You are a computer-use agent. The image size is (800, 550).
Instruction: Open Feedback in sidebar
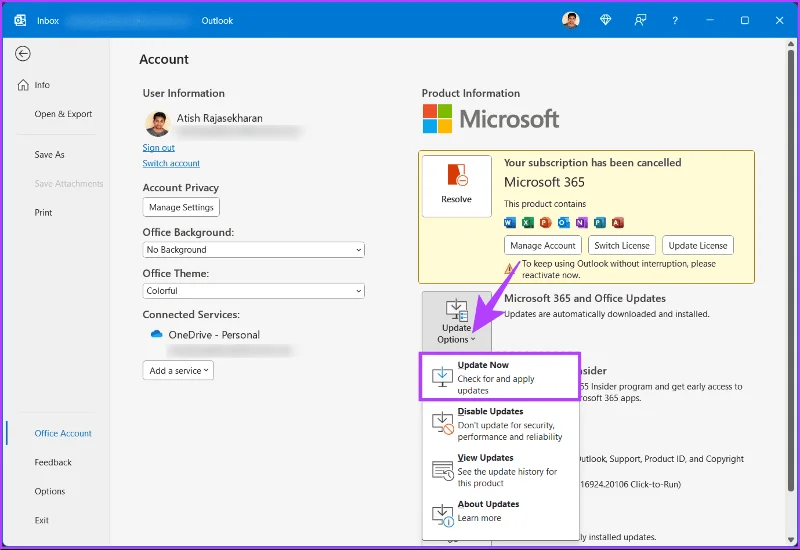(x=53, y=462)
